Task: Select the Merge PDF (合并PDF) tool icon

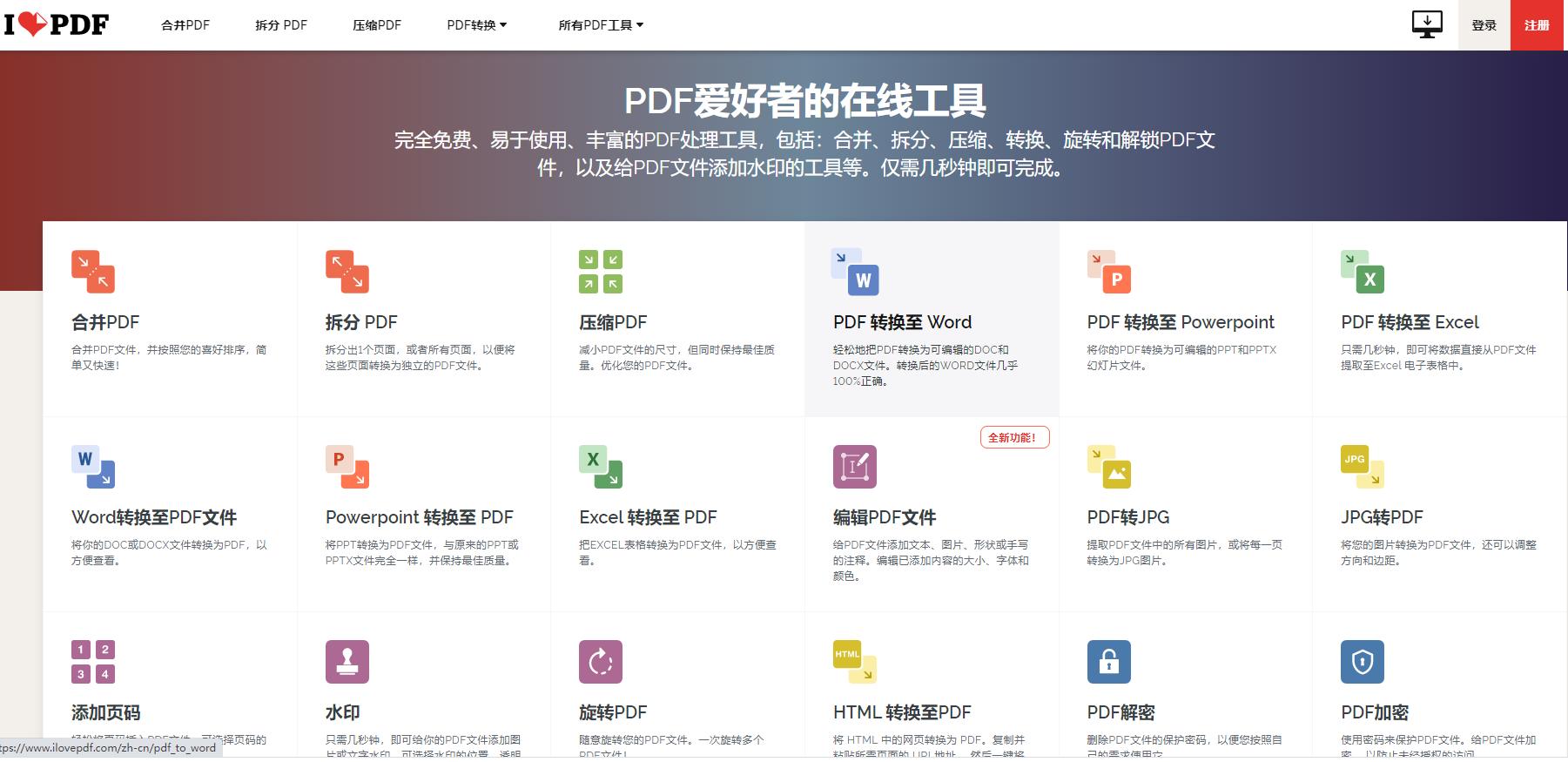Action: click(93, 272)
